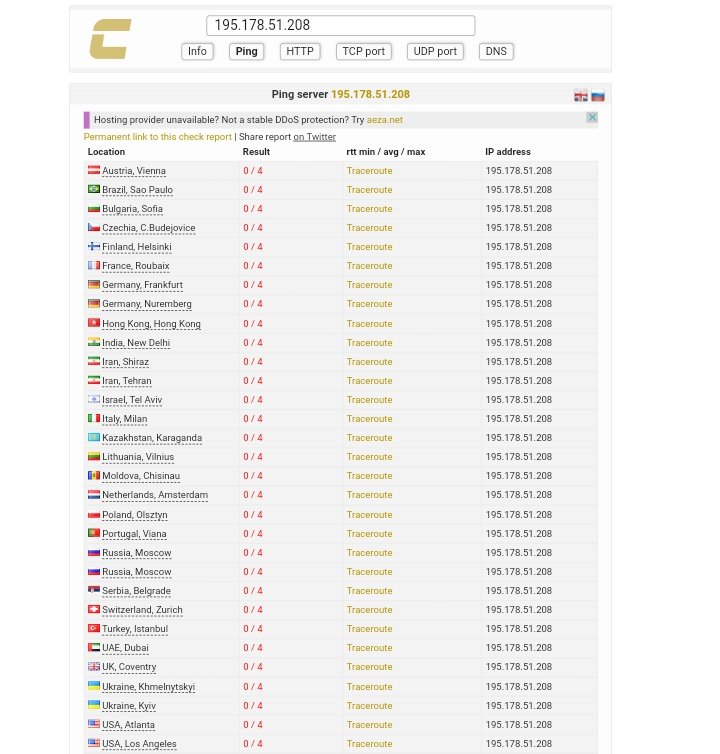The height and width of the screenshot is (754, 720).
Task: Click the Brazil, Sao Paulo location
Action: point(137,190)
